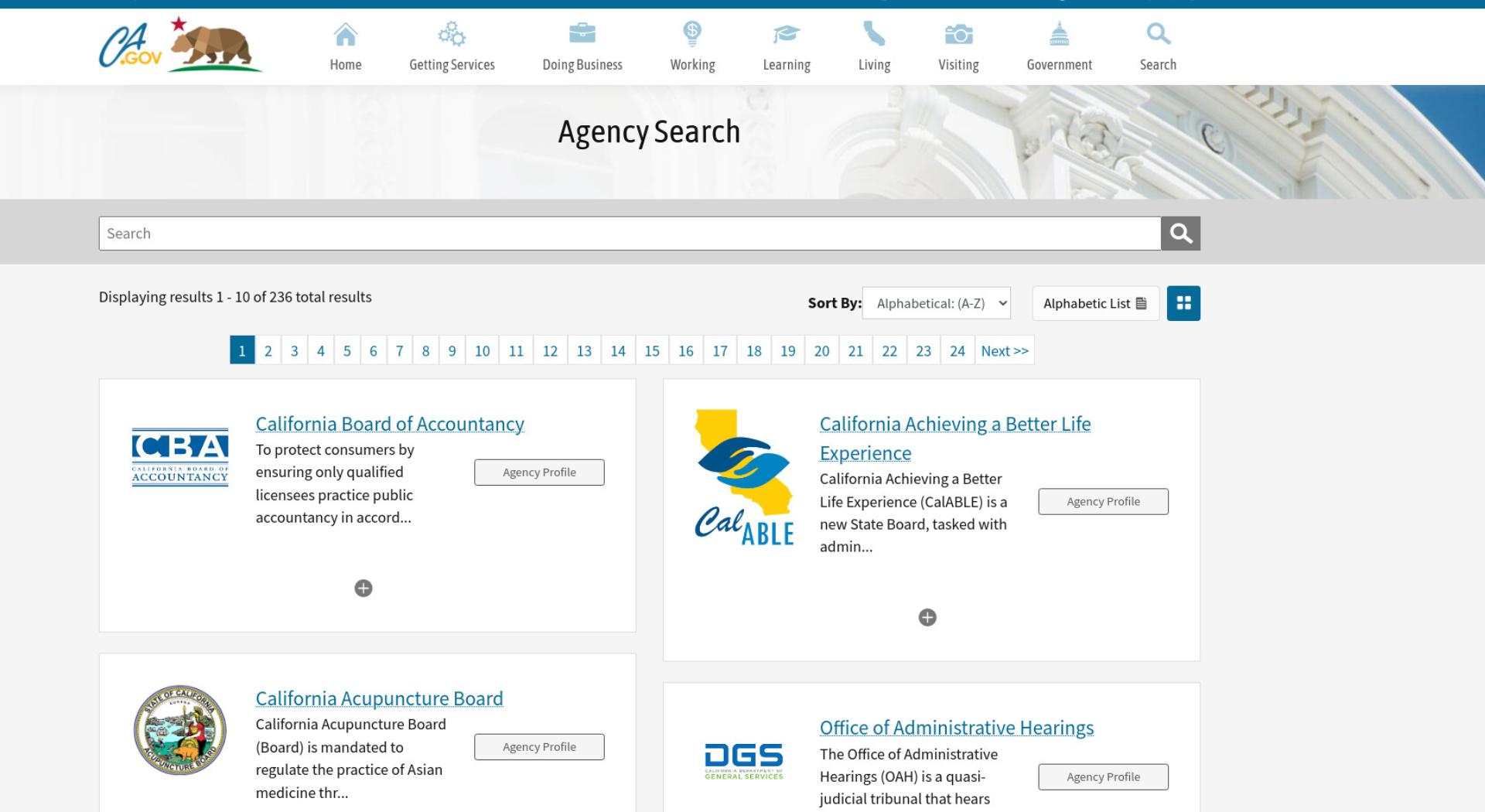Go to results page 4
The image size is (1485, 812).
coord(321,350)
